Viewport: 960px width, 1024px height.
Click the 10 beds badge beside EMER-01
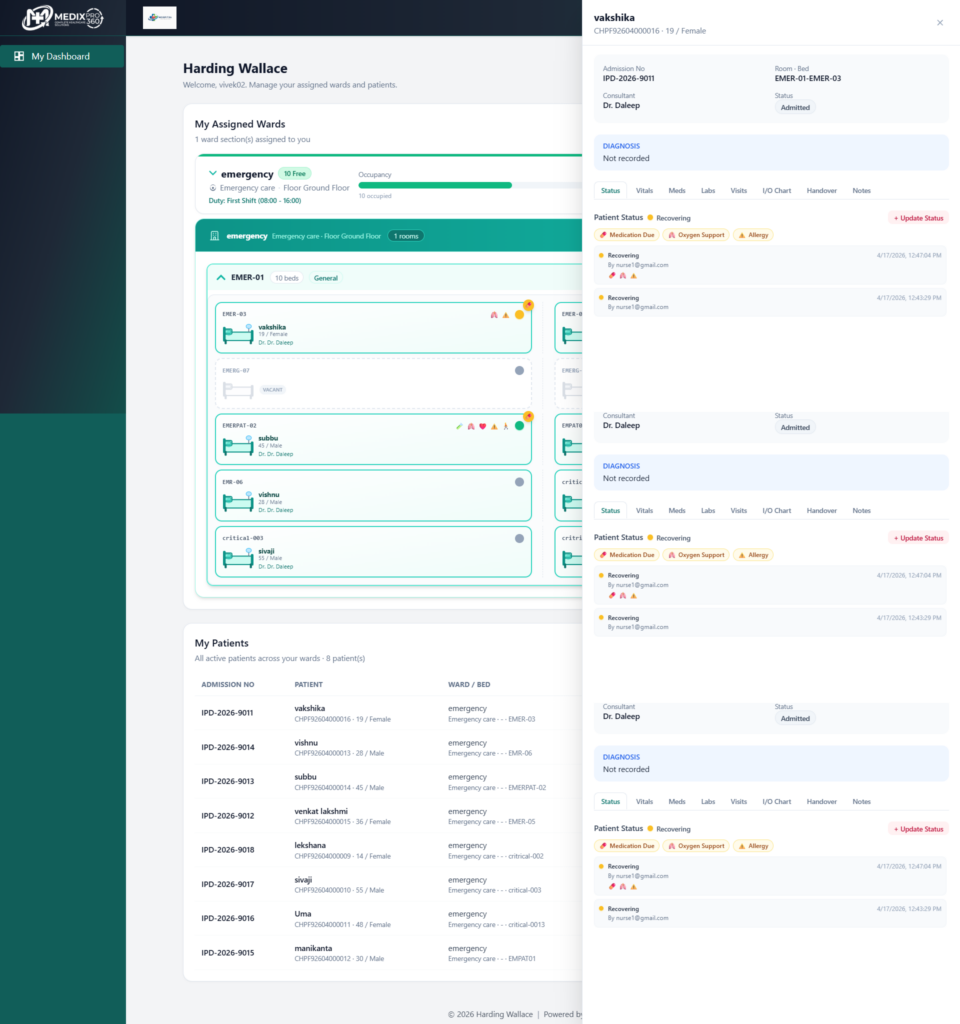tap(287, 278)
